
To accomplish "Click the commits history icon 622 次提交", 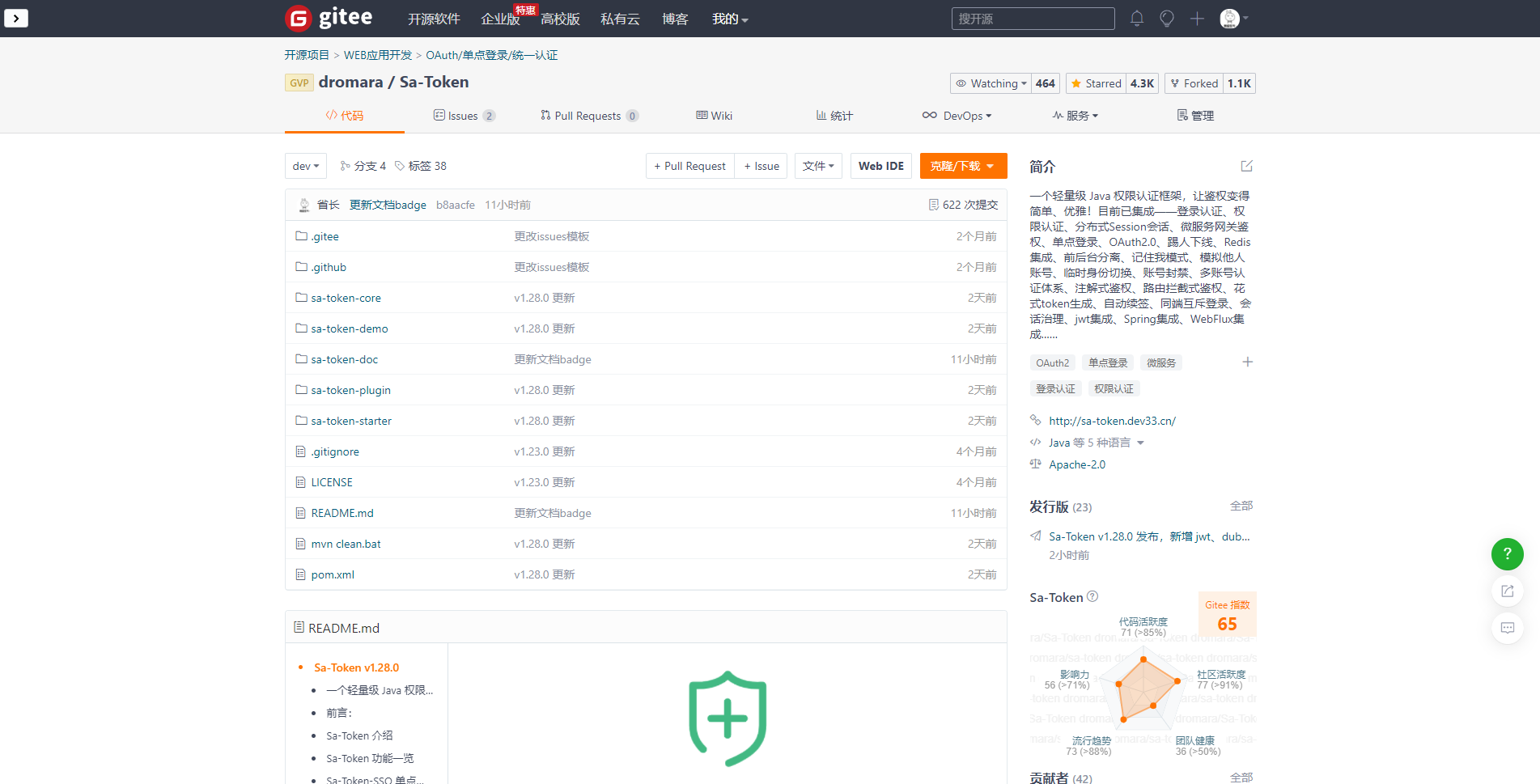I will coord(934,205).
